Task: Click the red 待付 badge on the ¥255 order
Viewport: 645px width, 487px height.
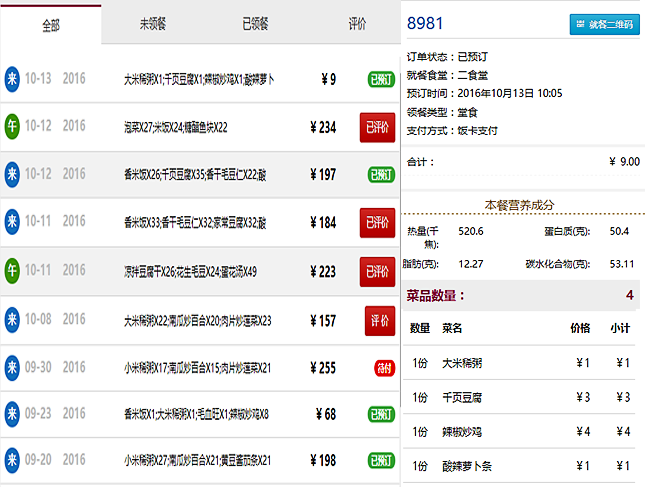Action: click(x=383, y=367)
